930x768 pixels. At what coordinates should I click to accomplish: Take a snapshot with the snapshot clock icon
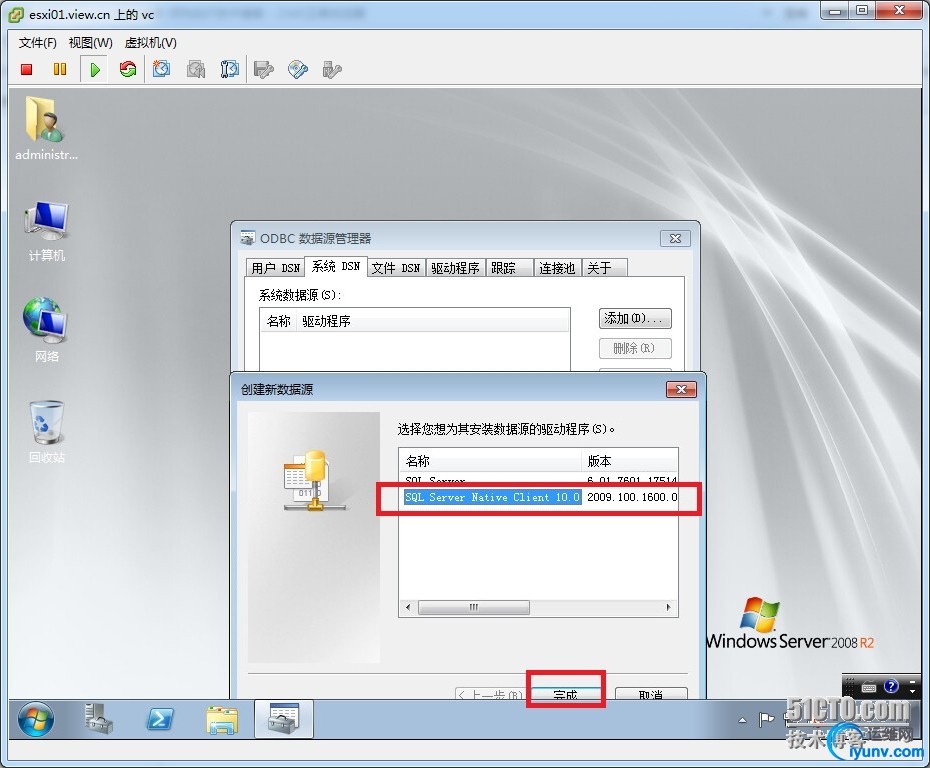[161, 69]
